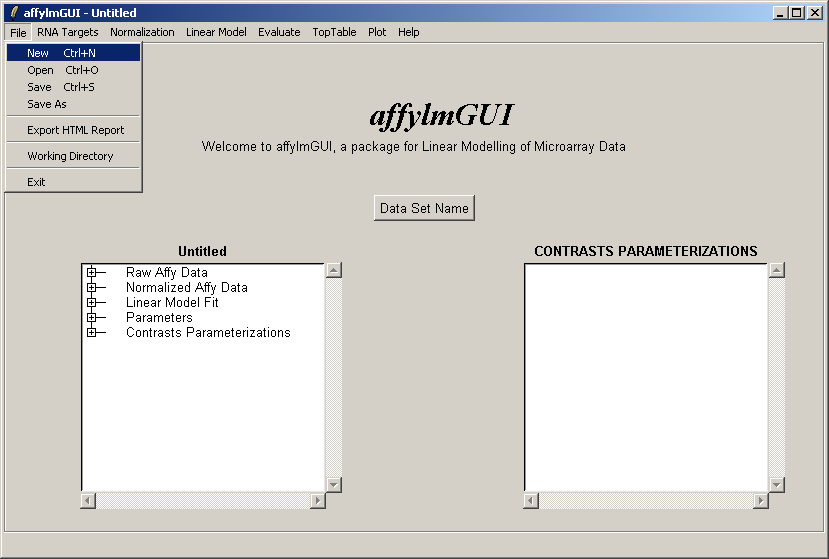The height and width of the screenshot is (559, 829).
Task: Expand Contrasts Parameterizations tree node
Action: coord(92,332)
